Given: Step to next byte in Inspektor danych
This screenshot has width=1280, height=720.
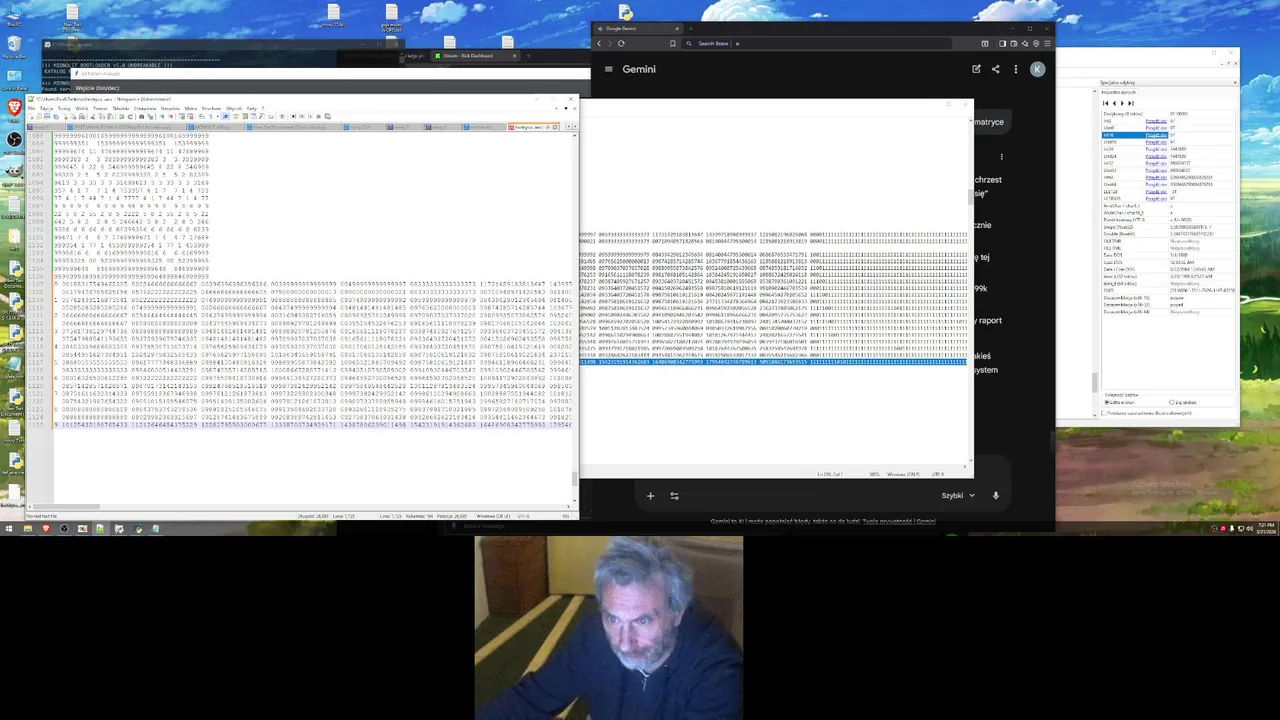Looking at the screenshot, I should 1122,103.
